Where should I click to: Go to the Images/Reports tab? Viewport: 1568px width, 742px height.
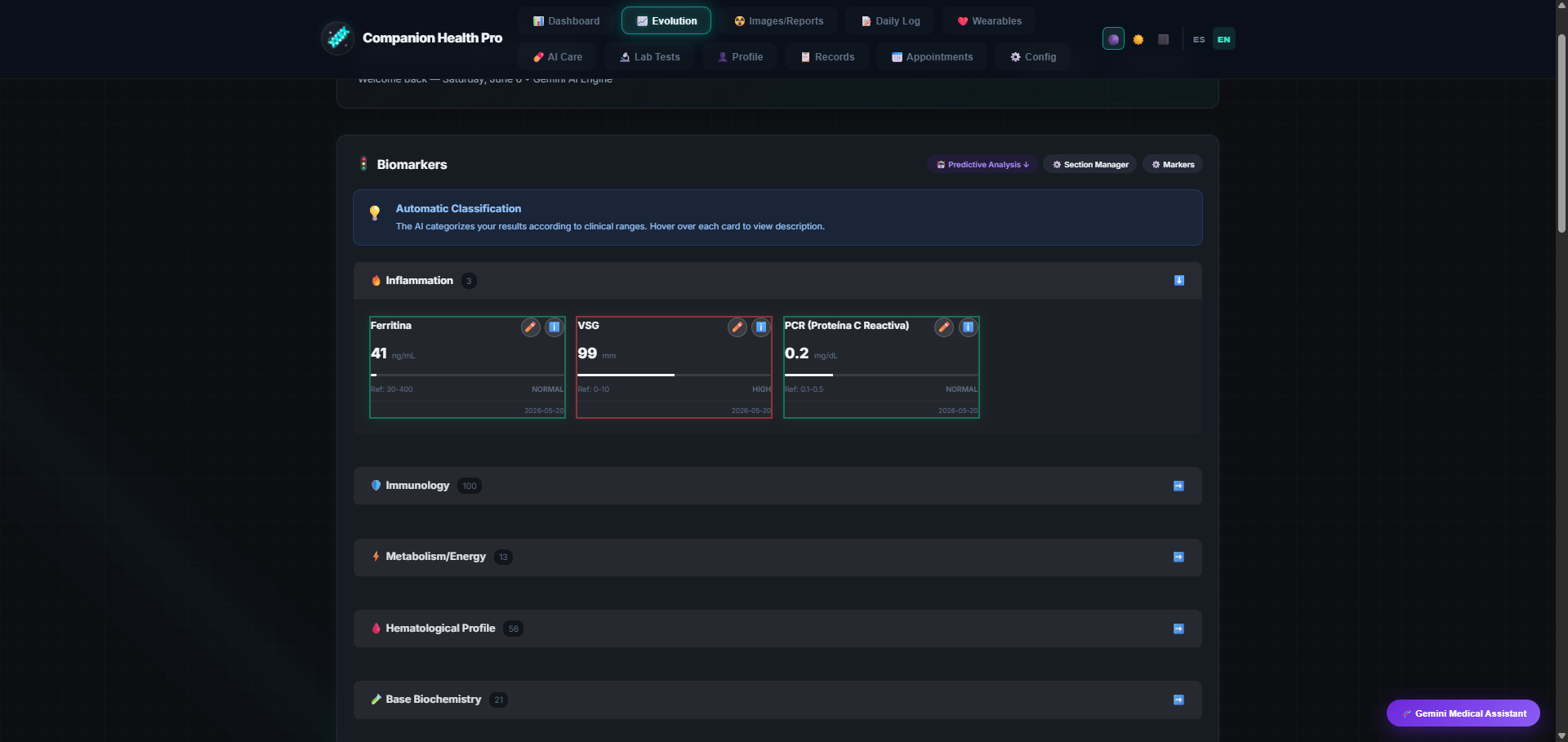click(x=778, y=21)
